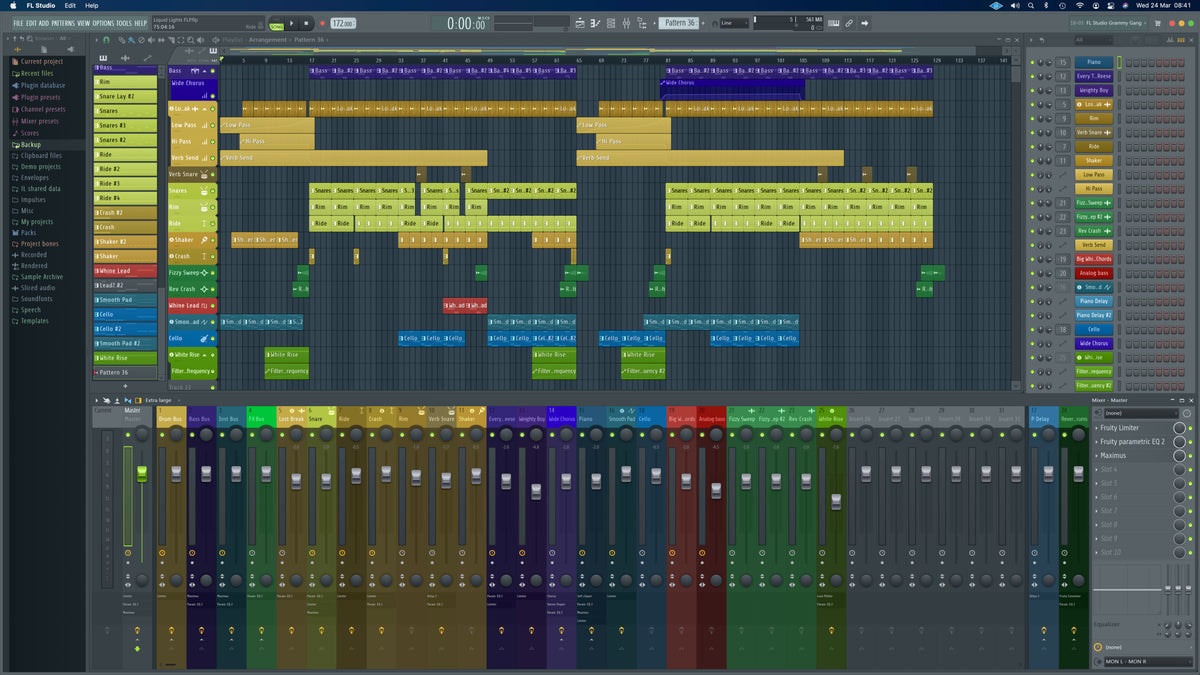Open the mixer input (none) dropdown at top
1200x675 pixels.
(x=1141, y=413)
